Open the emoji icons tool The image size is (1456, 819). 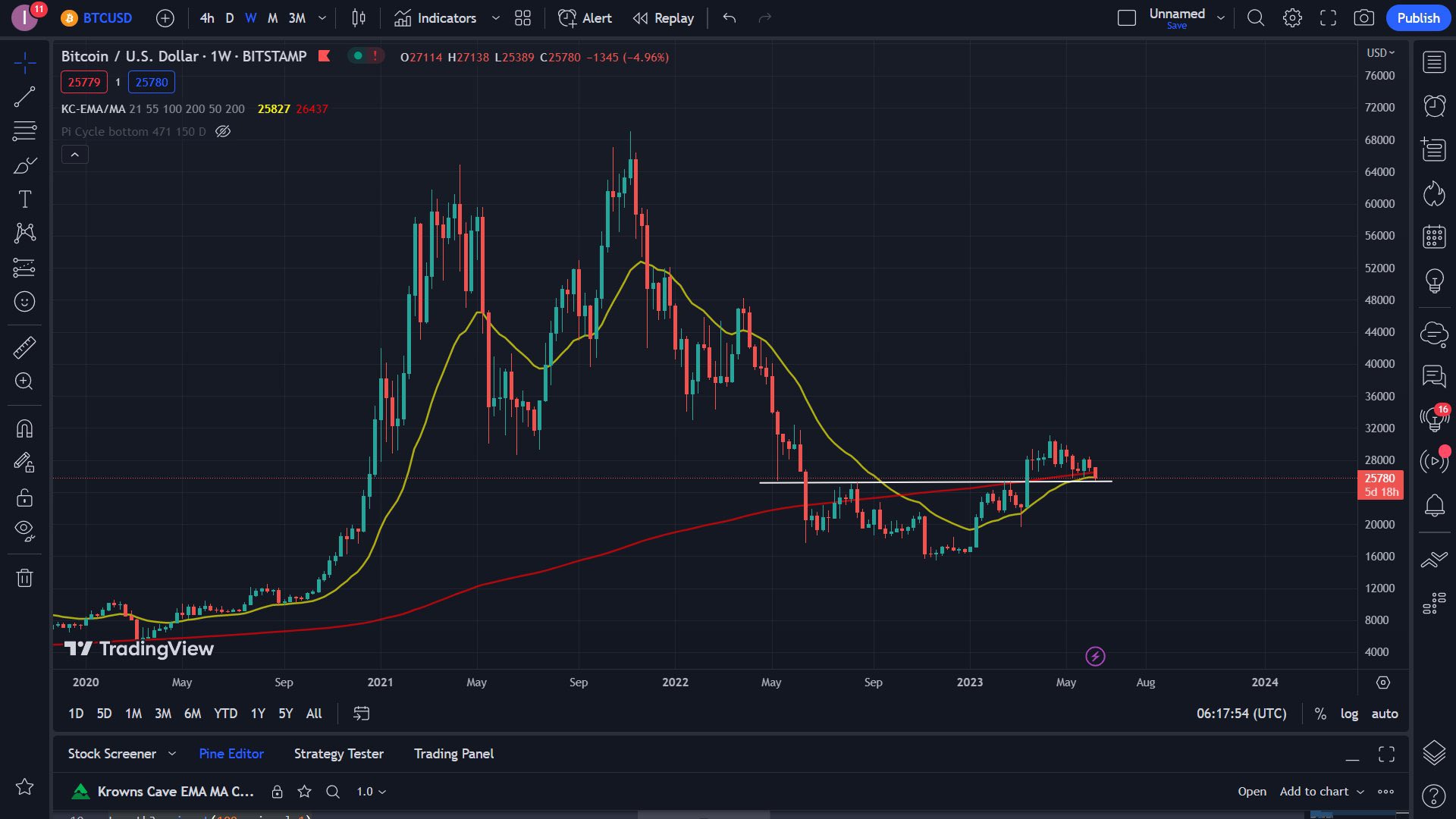pos(25,301)
